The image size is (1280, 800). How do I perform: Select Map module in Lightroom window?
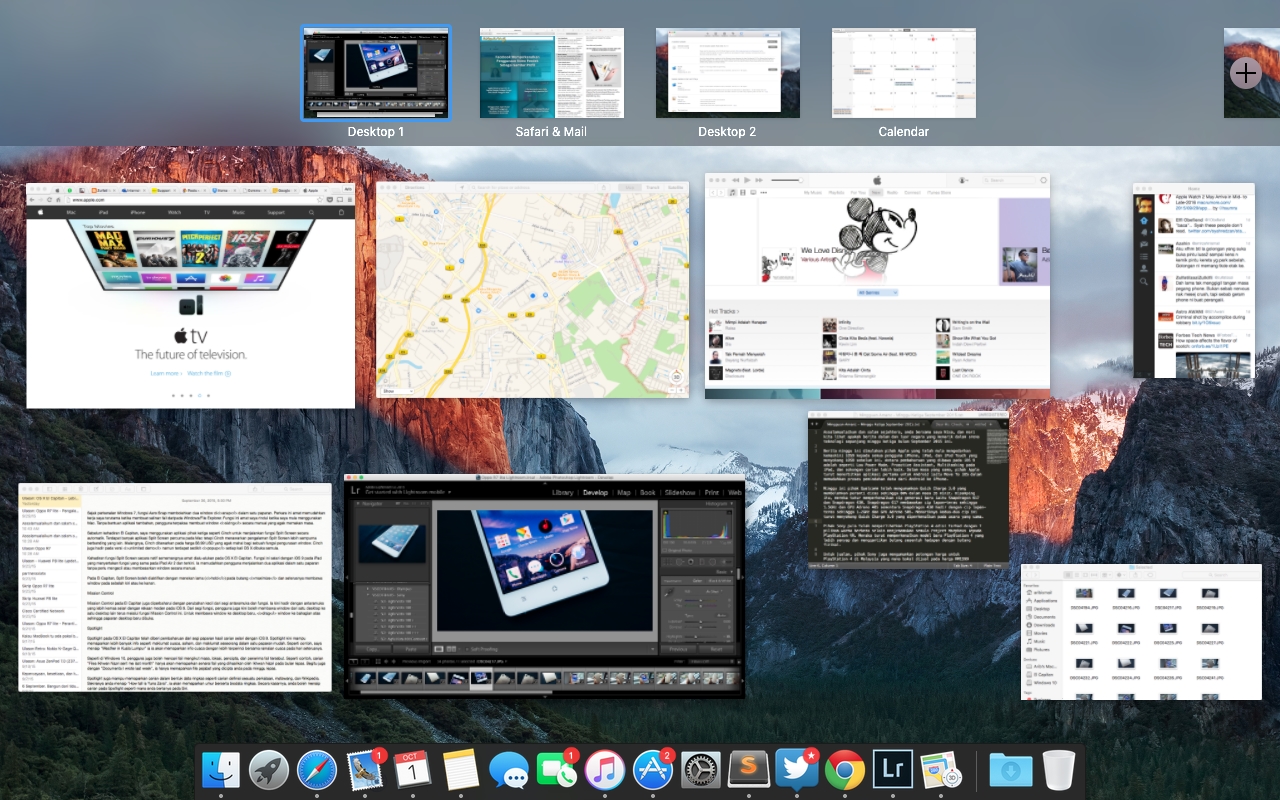[624, 493]
